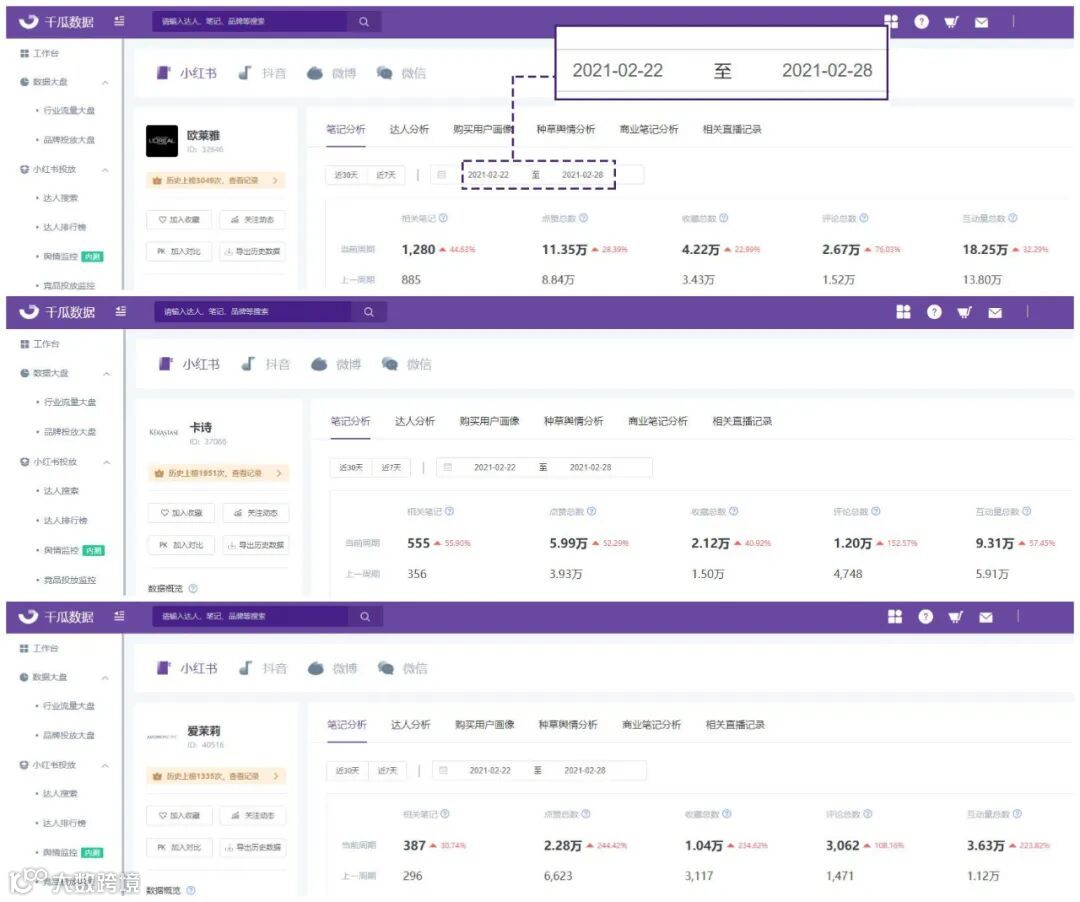The width and height of the screenshot is (1080, 902).
Task: Click the 卡诗 Kerastase logo thumbnail
Action: point(163,432)
